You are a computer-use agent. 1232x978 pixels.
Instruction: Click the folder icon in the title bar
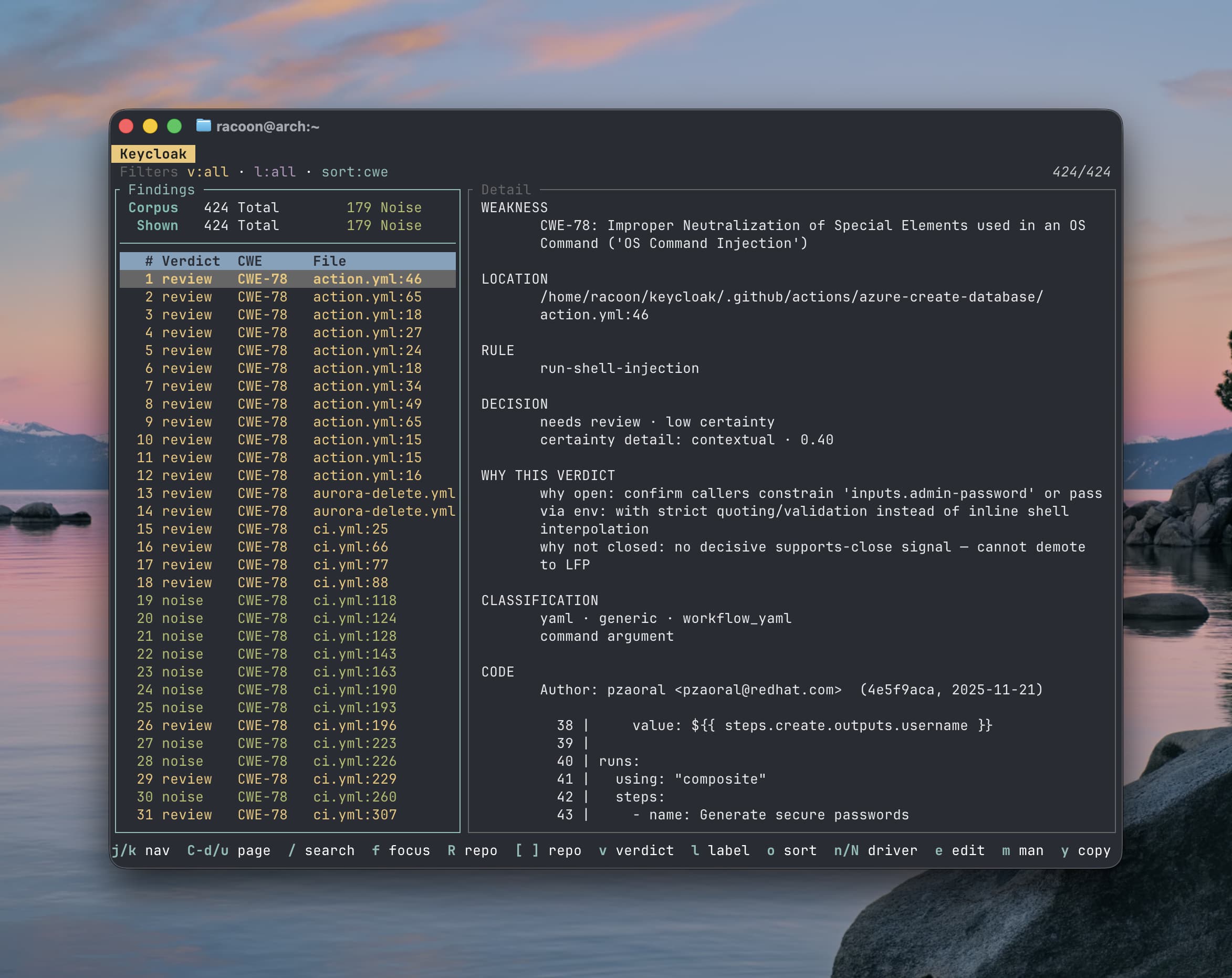tap(203, 126)
